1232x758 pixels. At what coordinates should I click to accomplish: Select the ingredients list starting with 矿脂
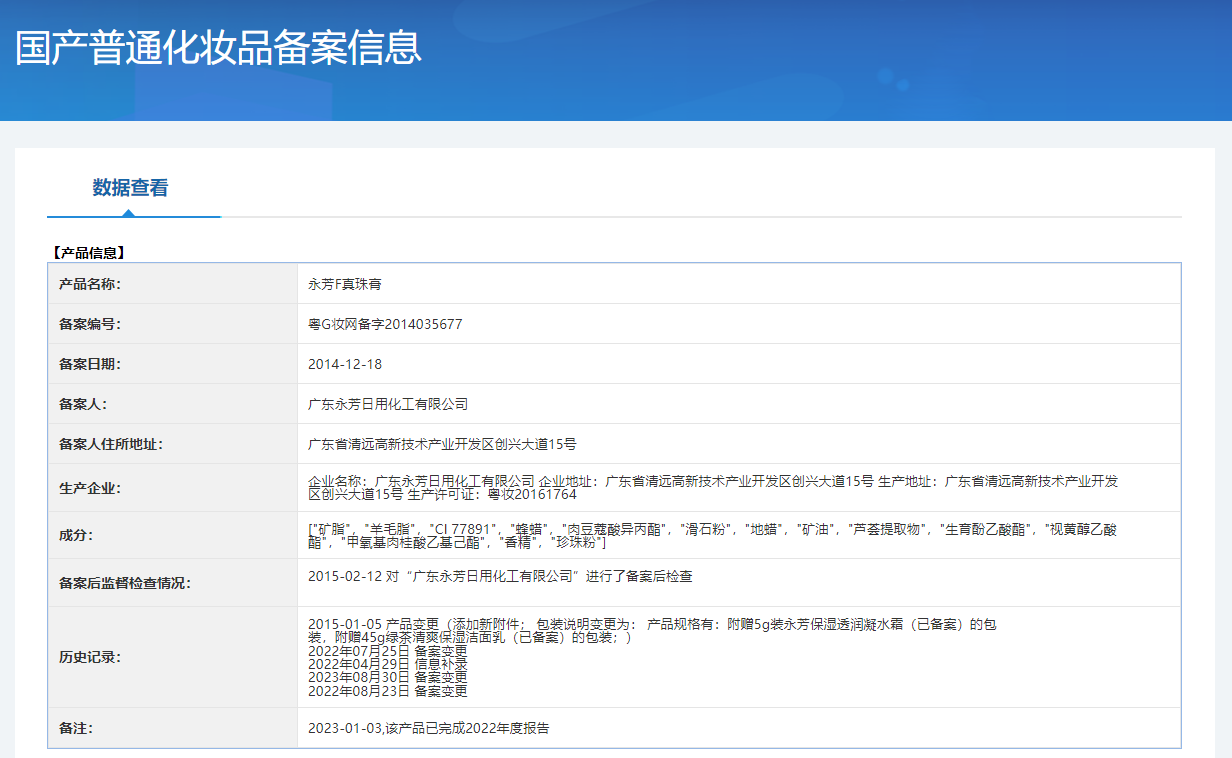[712, 535]
